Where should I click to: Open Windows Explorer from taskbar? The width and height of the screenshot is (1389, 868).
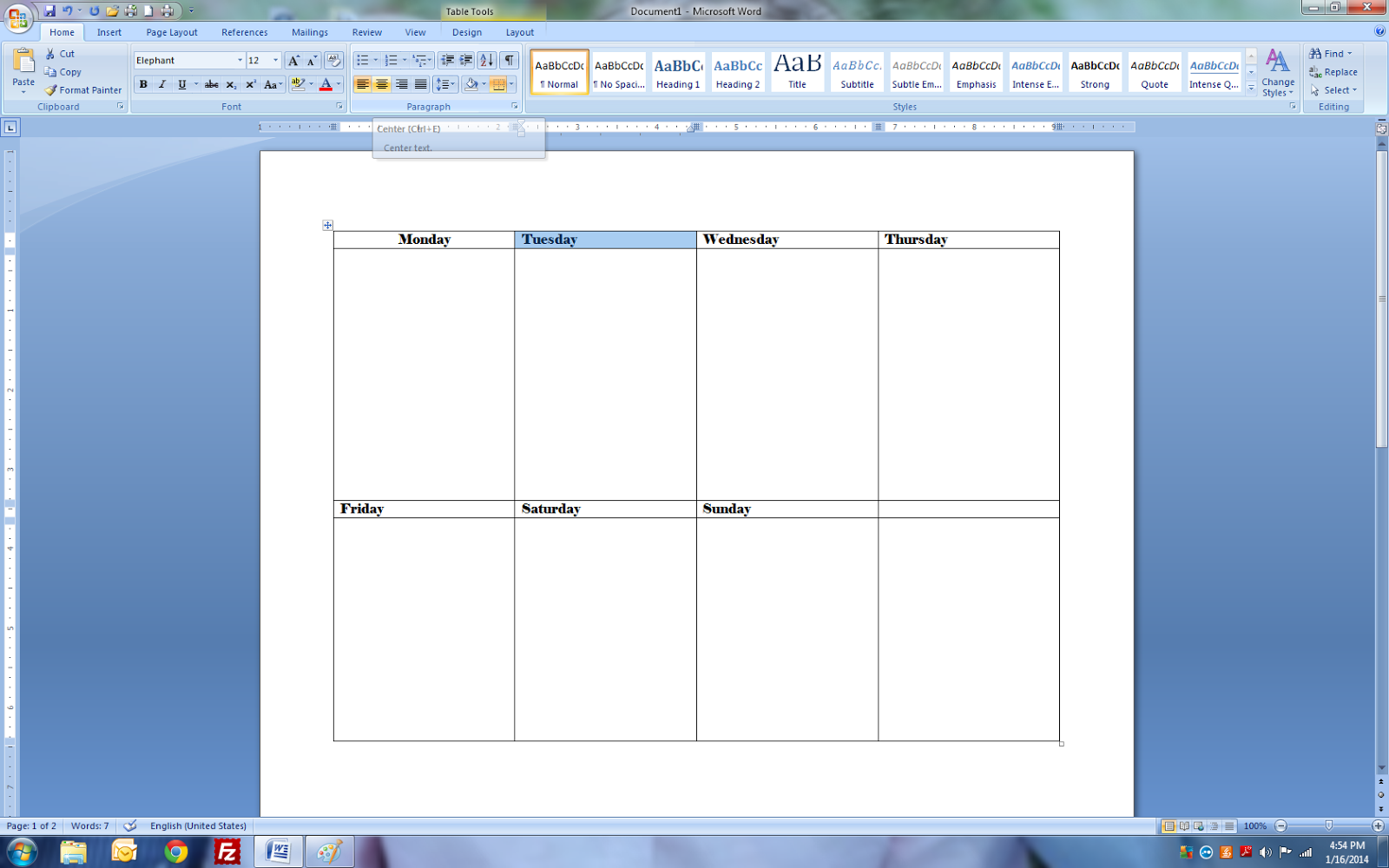click(74, 852)
